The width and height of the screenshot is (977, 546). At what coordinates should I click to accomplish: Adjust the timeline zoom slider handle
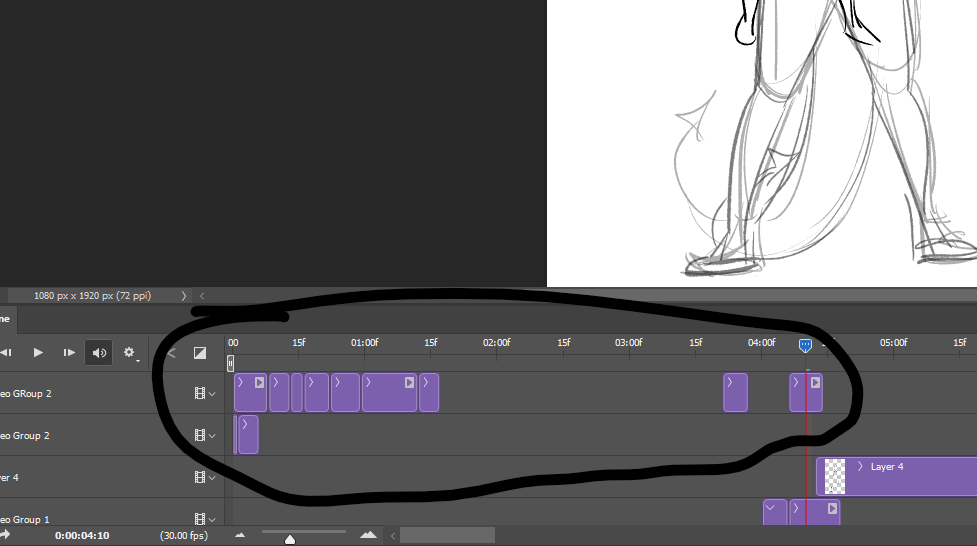point(290,539)
